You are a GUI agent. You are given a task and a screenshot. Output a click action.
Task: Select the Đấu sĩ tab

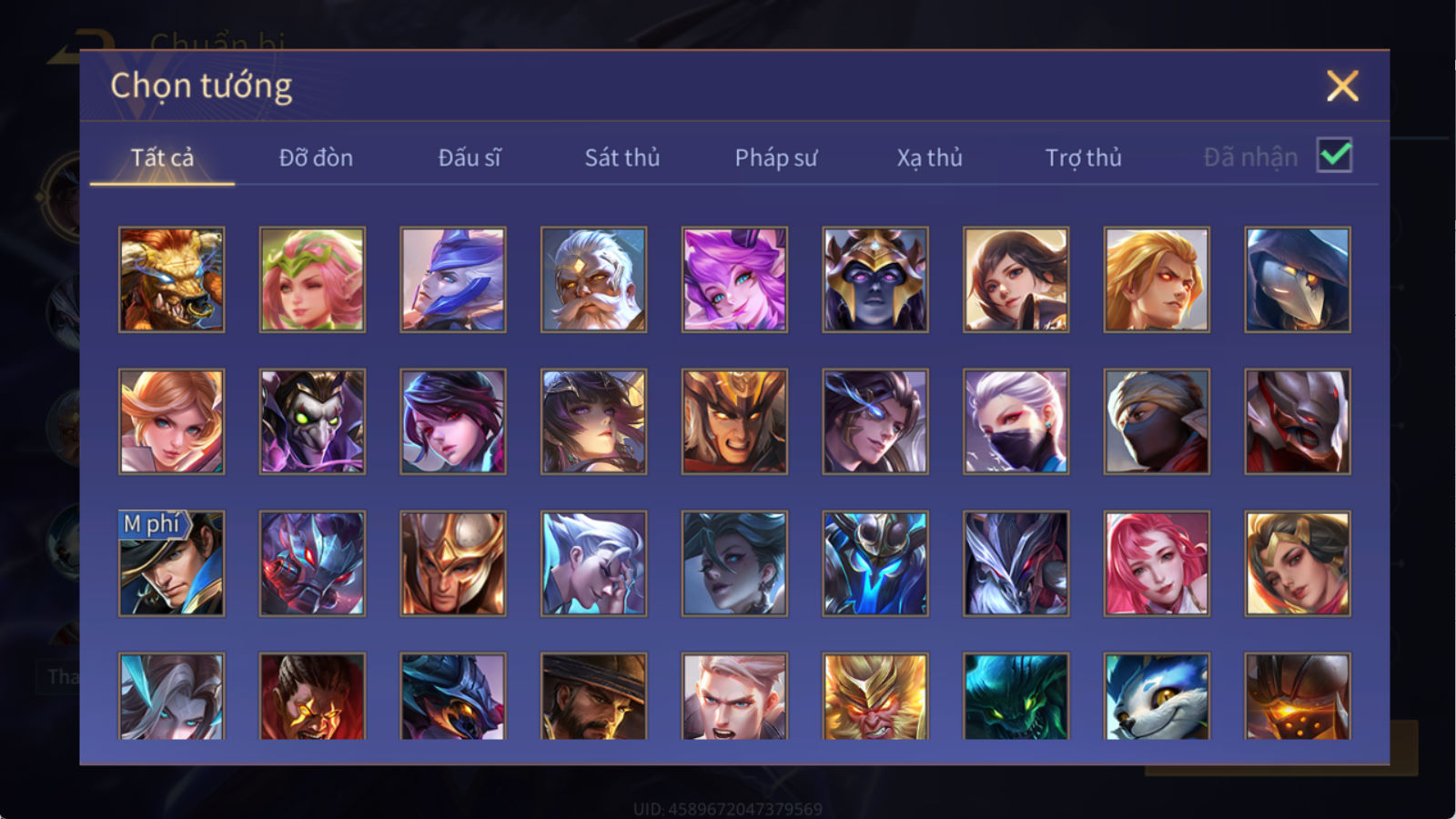470,157
